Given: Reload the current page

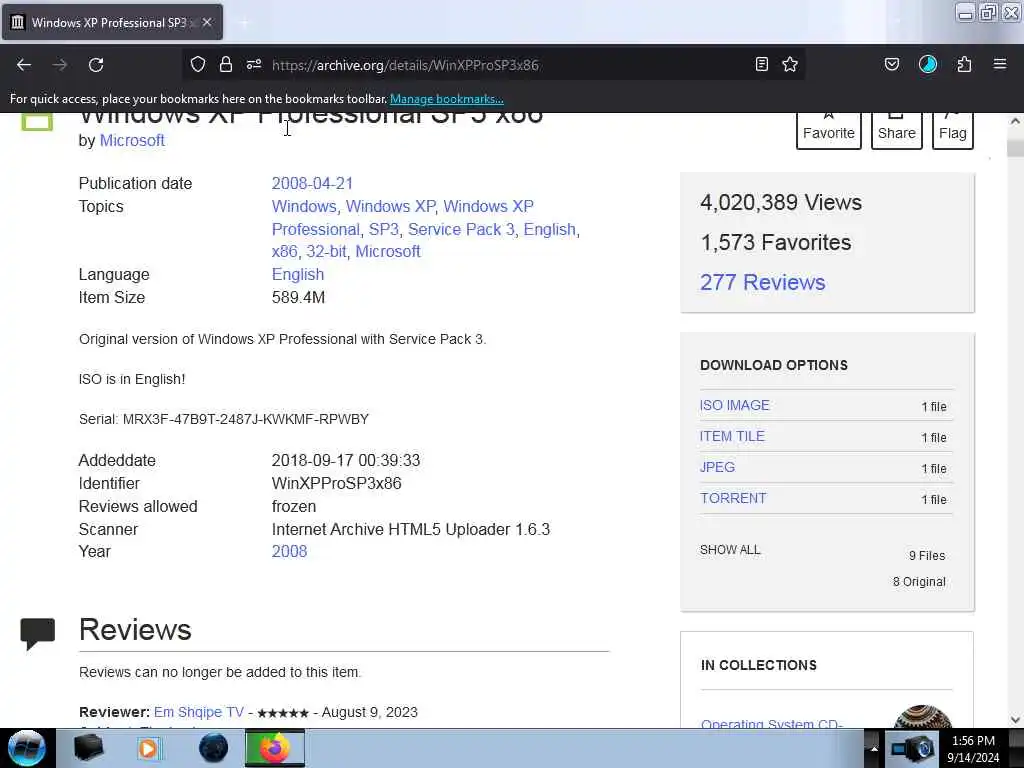Looking at the screenshot, I should point(96,65).
